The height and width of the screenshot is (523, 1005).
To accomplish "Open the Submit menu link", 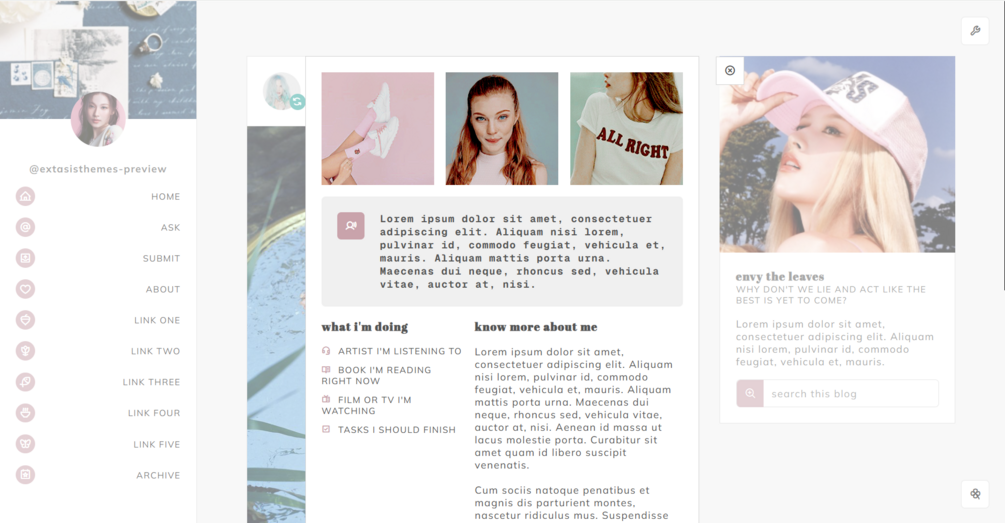I will coord(161,258).
